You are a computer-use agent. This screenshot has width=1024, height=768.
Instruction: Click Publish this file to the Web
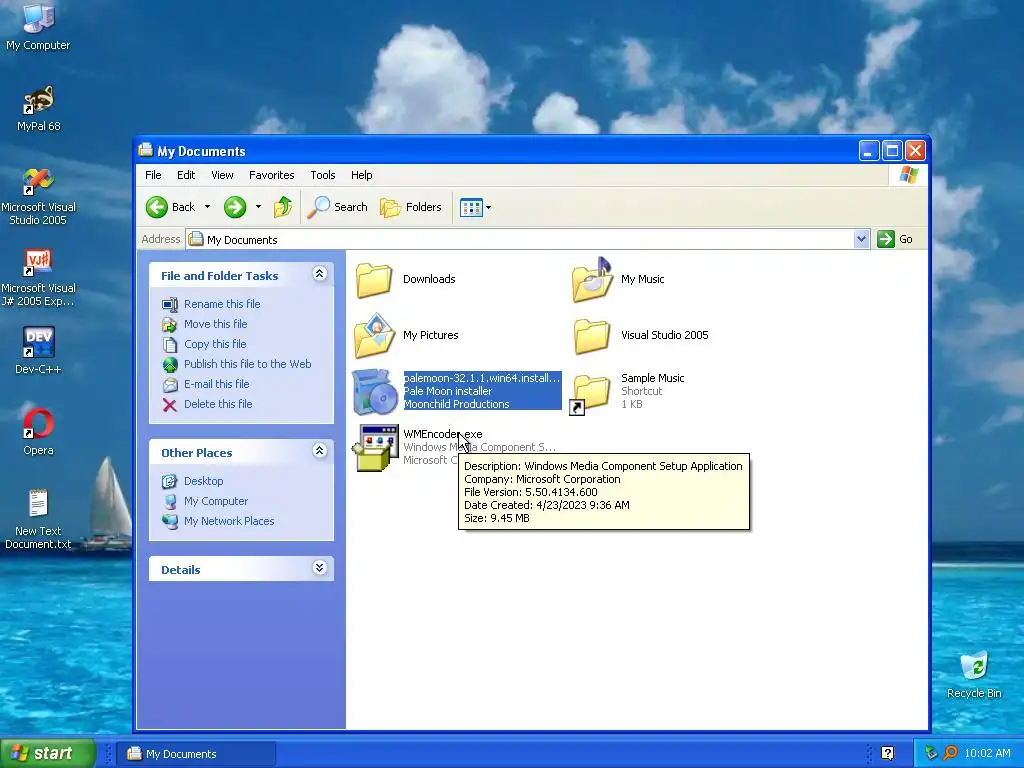(248, 364)
